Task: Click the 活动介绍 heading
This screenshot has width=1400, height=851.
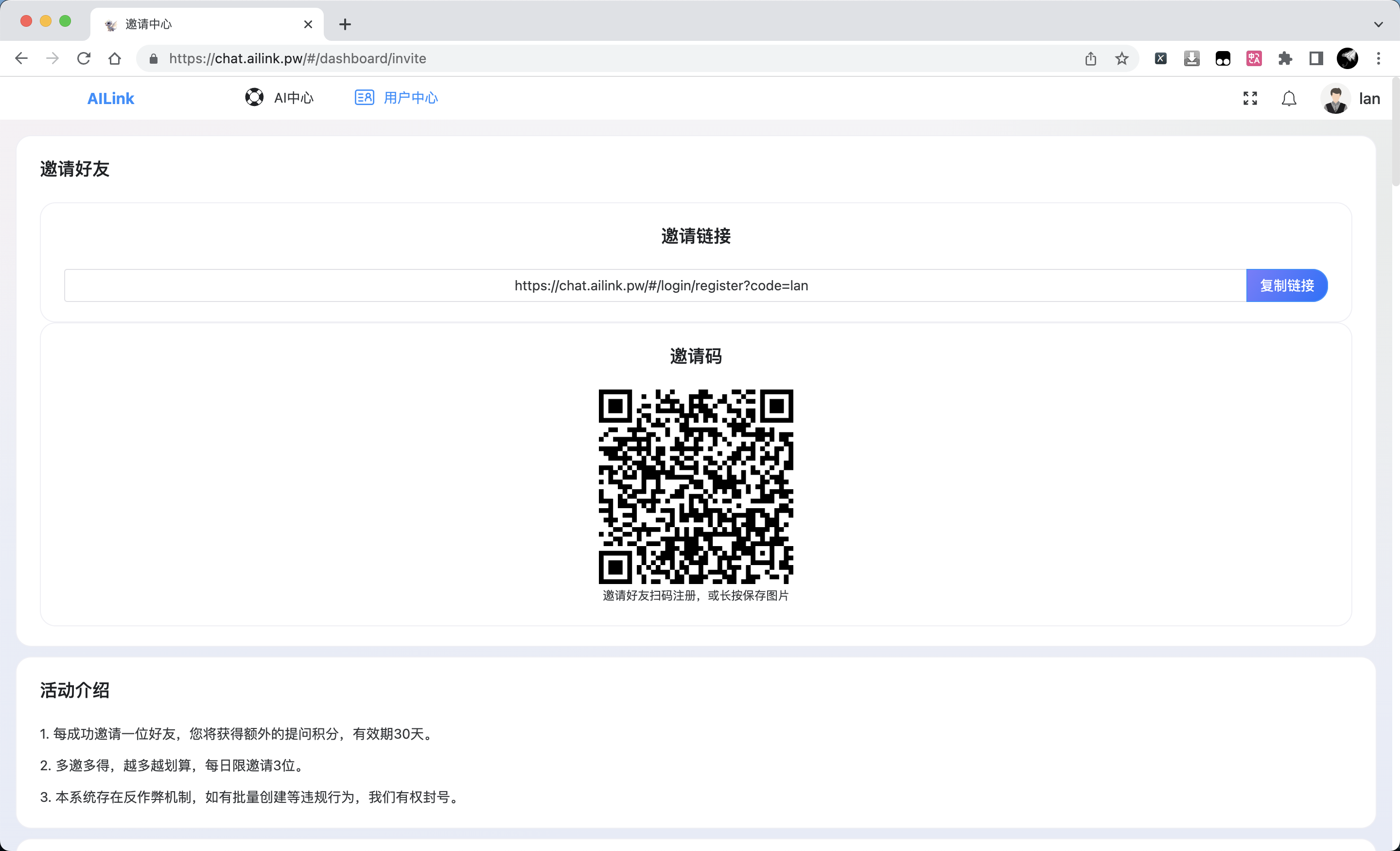Action: [x=74, y=690]
